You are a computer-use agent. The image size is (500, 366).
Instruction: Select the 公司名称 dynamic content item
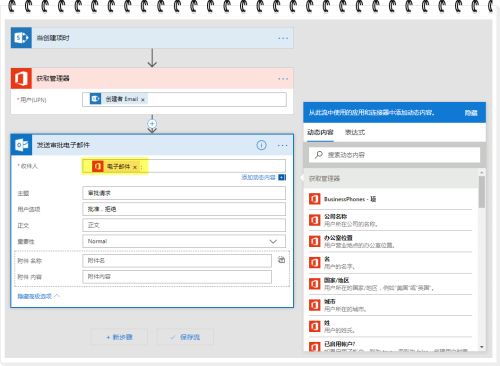coord(391,220)
